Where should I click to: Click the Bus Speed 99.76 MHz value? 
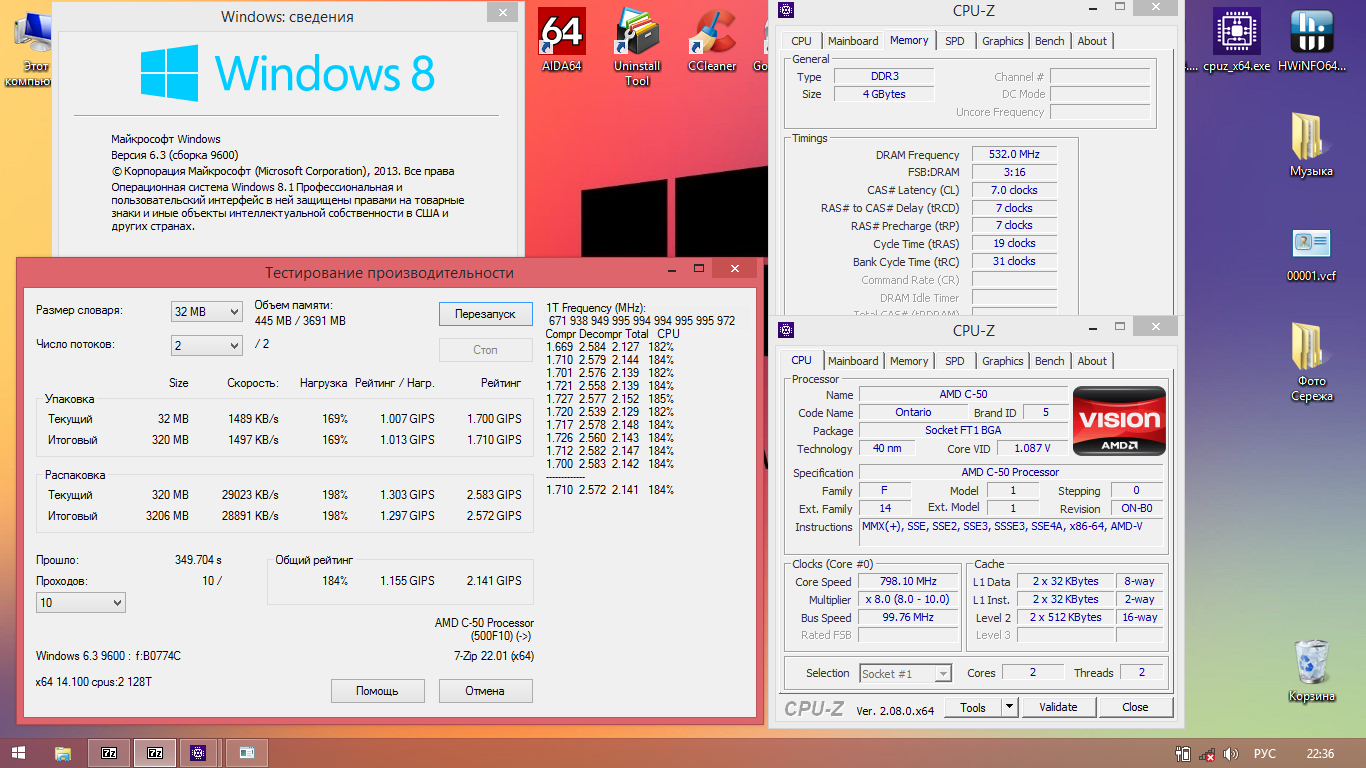pyautogui.click(x=908, y=618)
